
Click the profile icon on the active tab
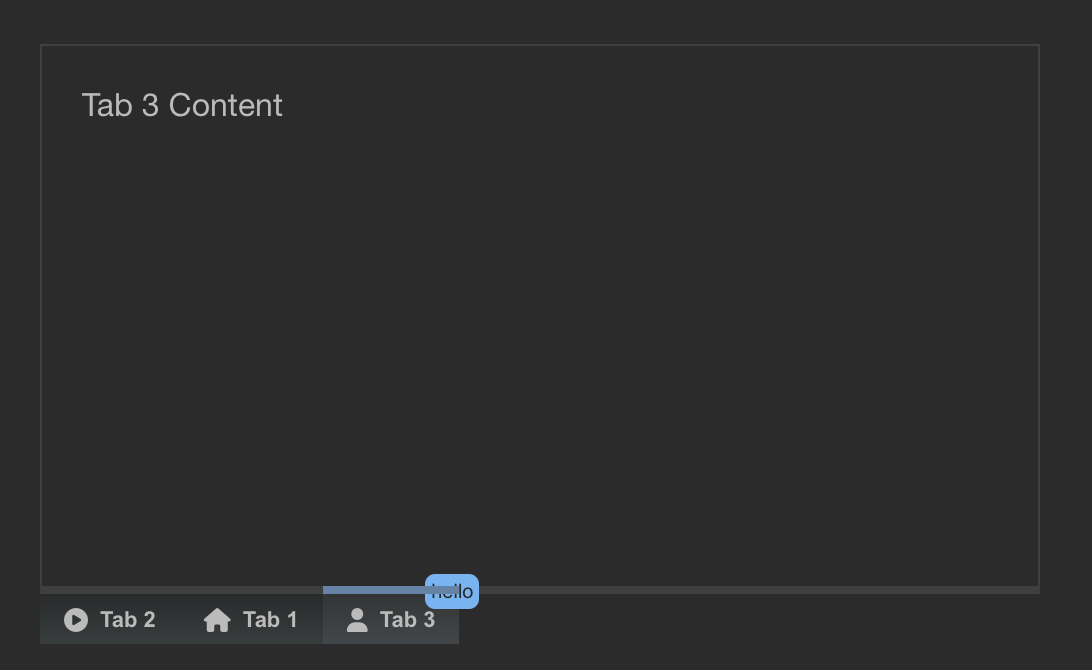click(x=356, y=620)
